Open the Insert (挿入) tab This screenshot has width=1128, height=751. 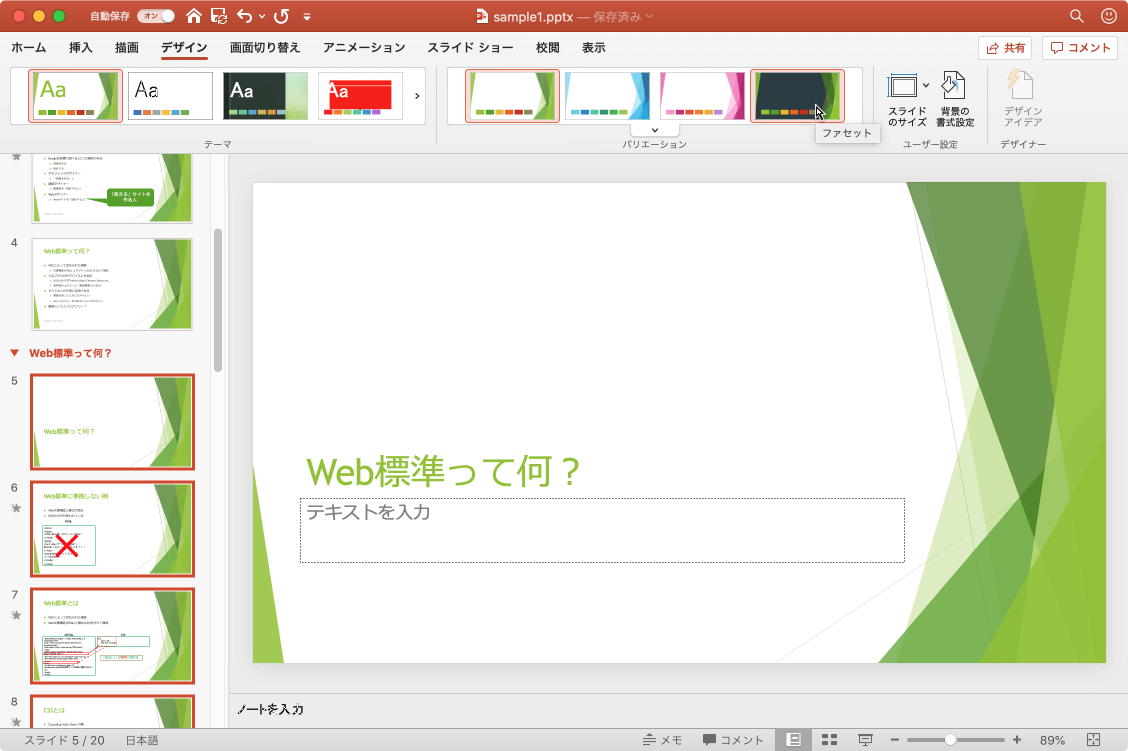click(x=81, y=47)
